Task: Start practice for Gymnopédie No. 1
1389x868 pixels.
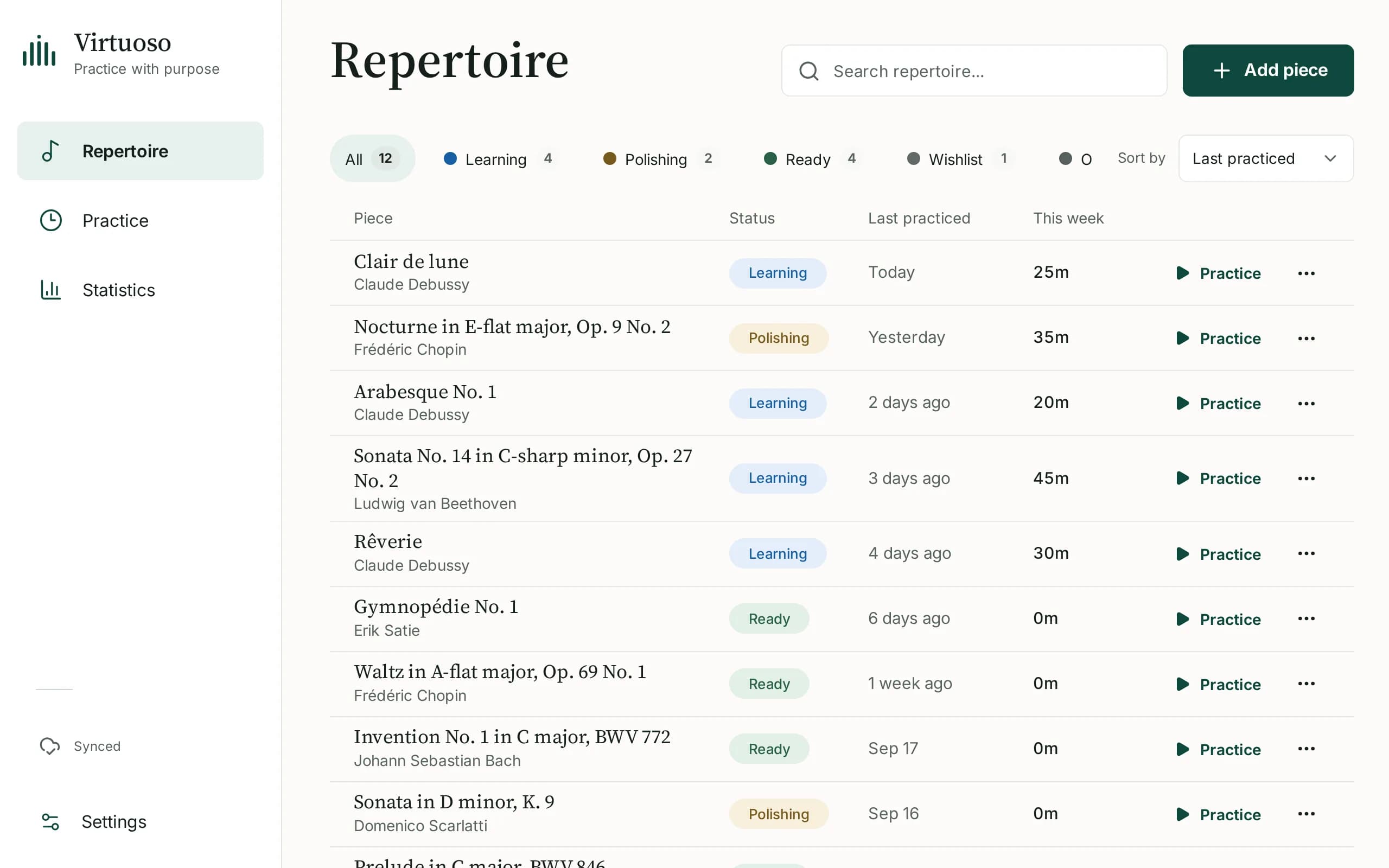Action: pos(1218,619)
